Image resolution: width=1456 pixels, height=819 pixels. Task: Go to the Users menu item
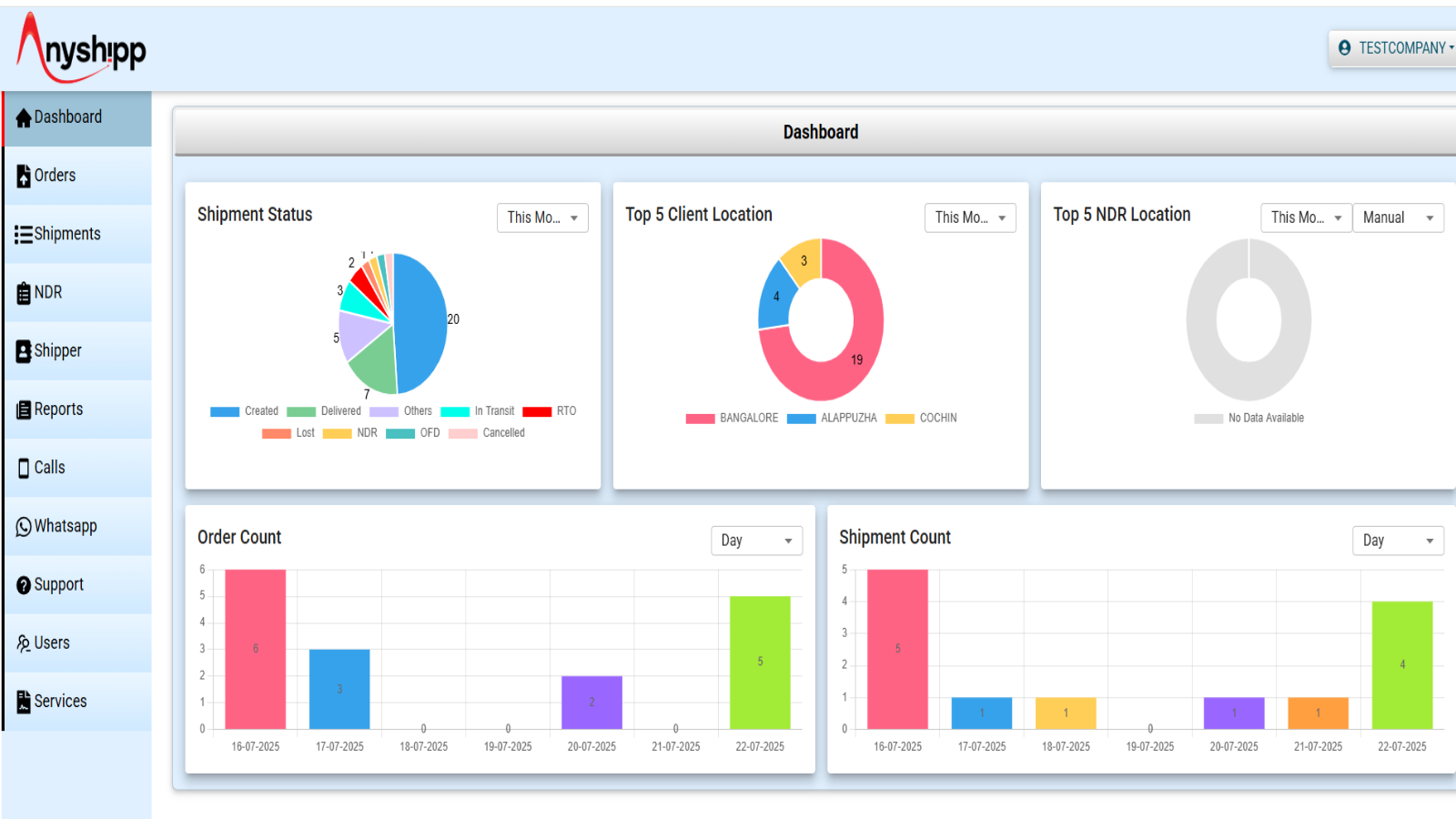point(52,643)
